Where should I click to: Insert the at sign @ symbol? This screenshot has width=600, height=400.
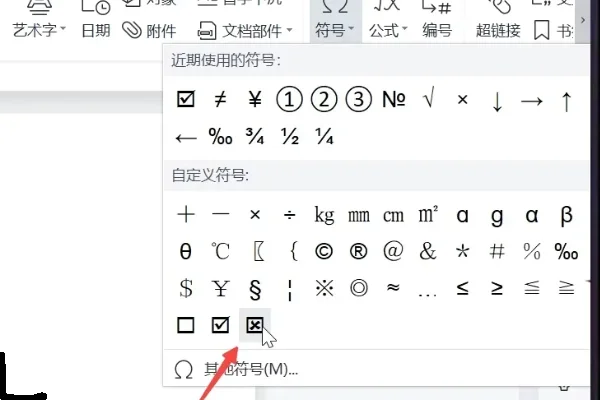pyautogui.click(x=393, y=252)
